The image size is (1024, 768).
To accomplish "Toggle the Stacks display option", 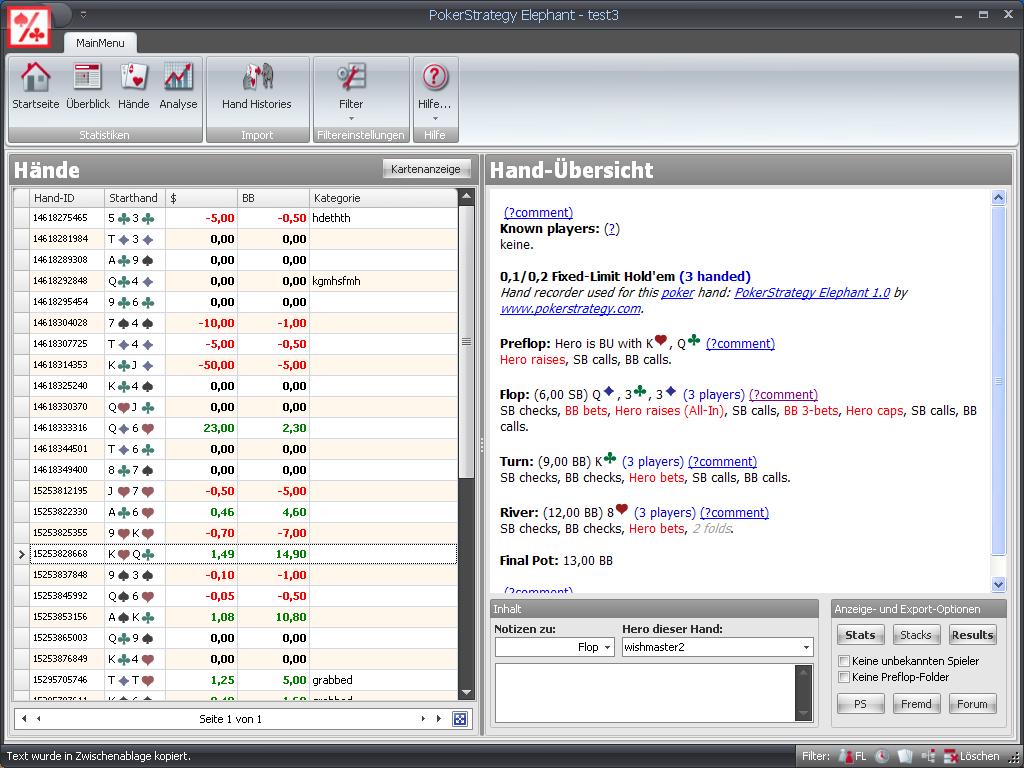I will coord(916,635).
